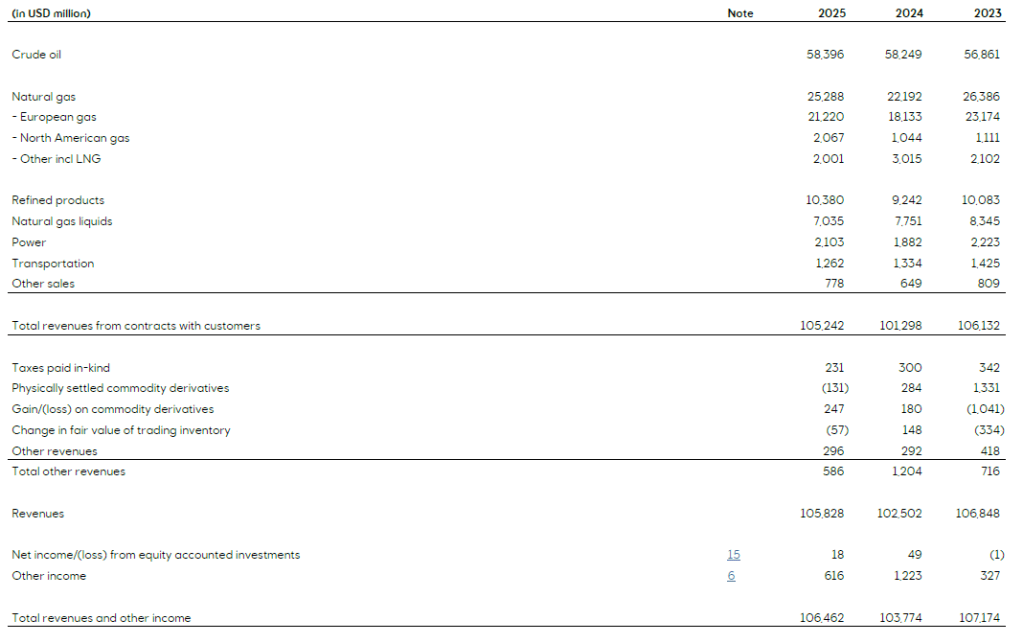1023x643 pixels.
Task: Select the Crude oil row label
Action: click(x=36, y=55)
